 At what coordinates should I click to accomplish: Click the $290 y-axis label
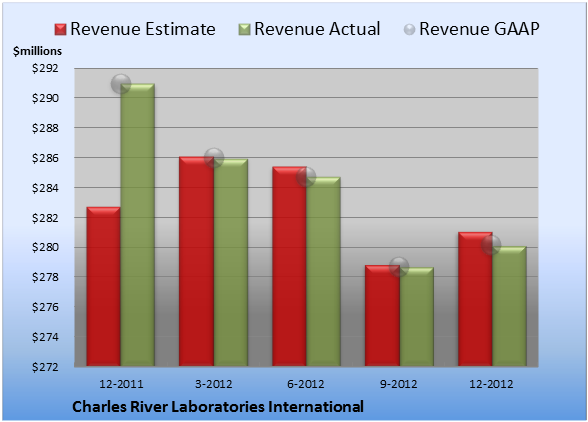45,98
